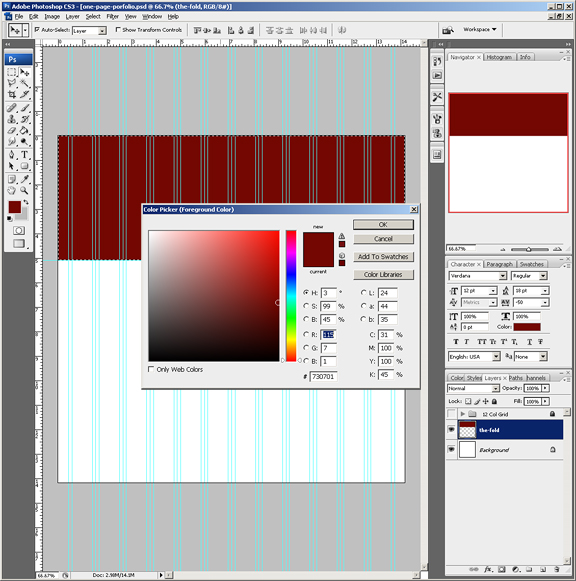
Task: Enable Show Transform Controls checkbox
Action: [118, 29]
